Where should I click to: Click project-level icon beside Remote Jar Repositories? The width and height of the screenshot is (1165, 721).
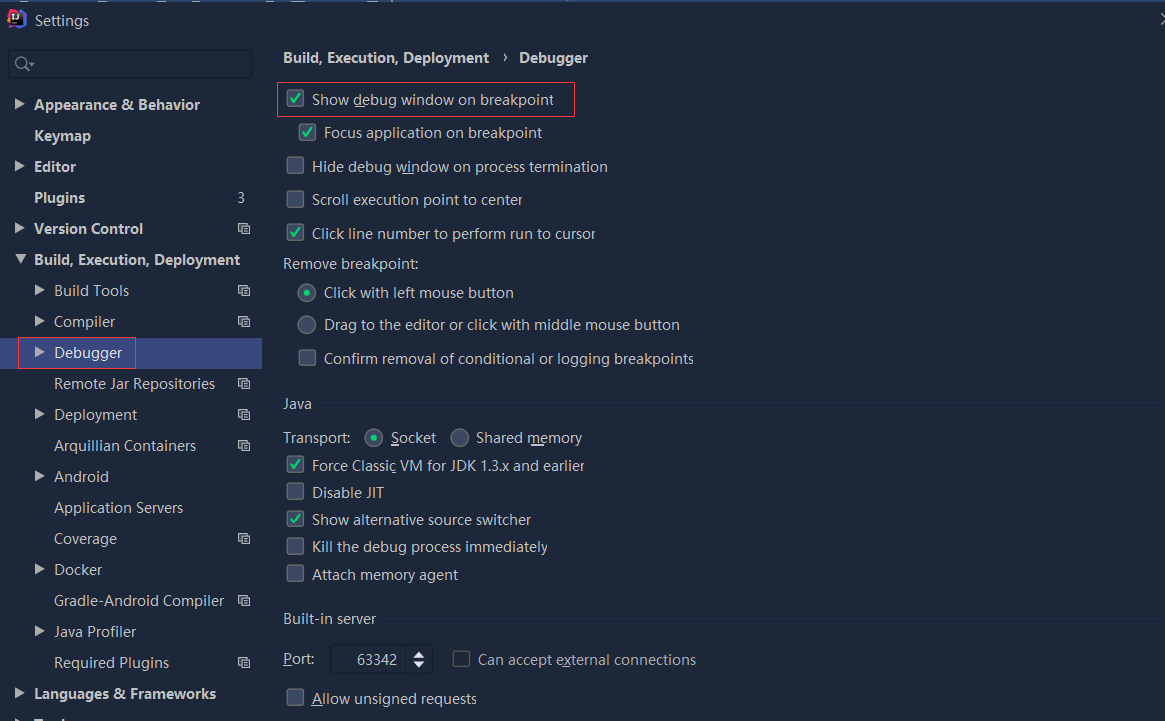click(x=244, y=384)
